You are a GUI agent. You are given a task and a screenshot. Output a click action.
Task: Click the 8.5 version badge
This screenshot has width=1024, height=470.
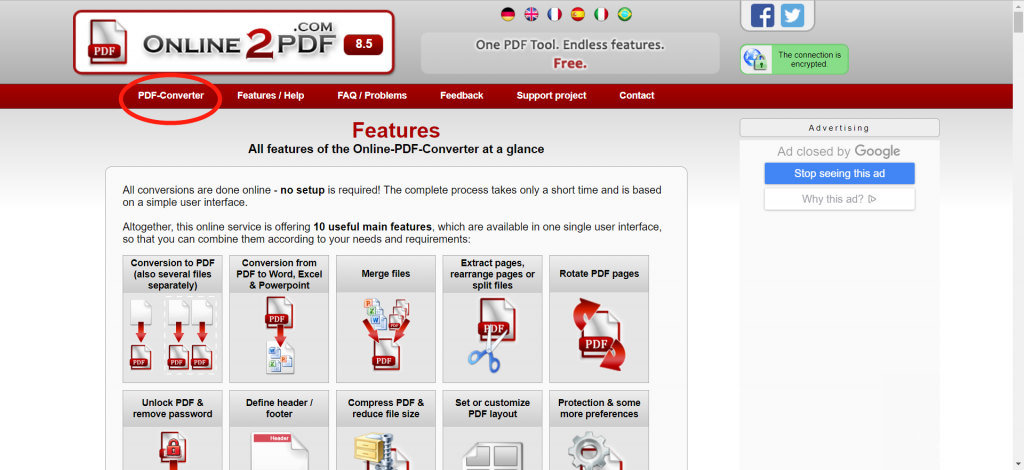click(x=363, y=44)
